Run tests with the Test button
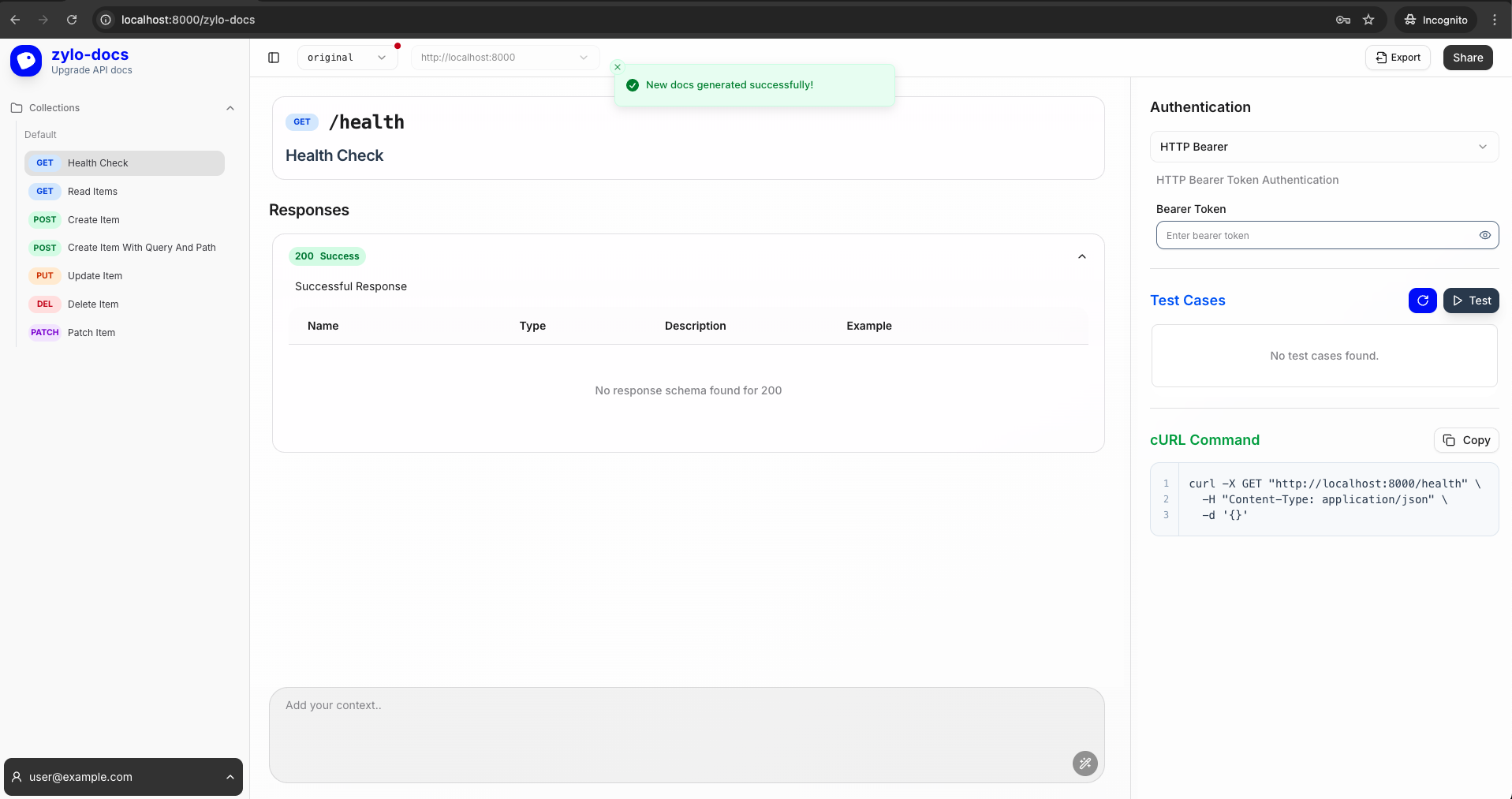Screen dimensions: 1512x799 [1471, 301]
